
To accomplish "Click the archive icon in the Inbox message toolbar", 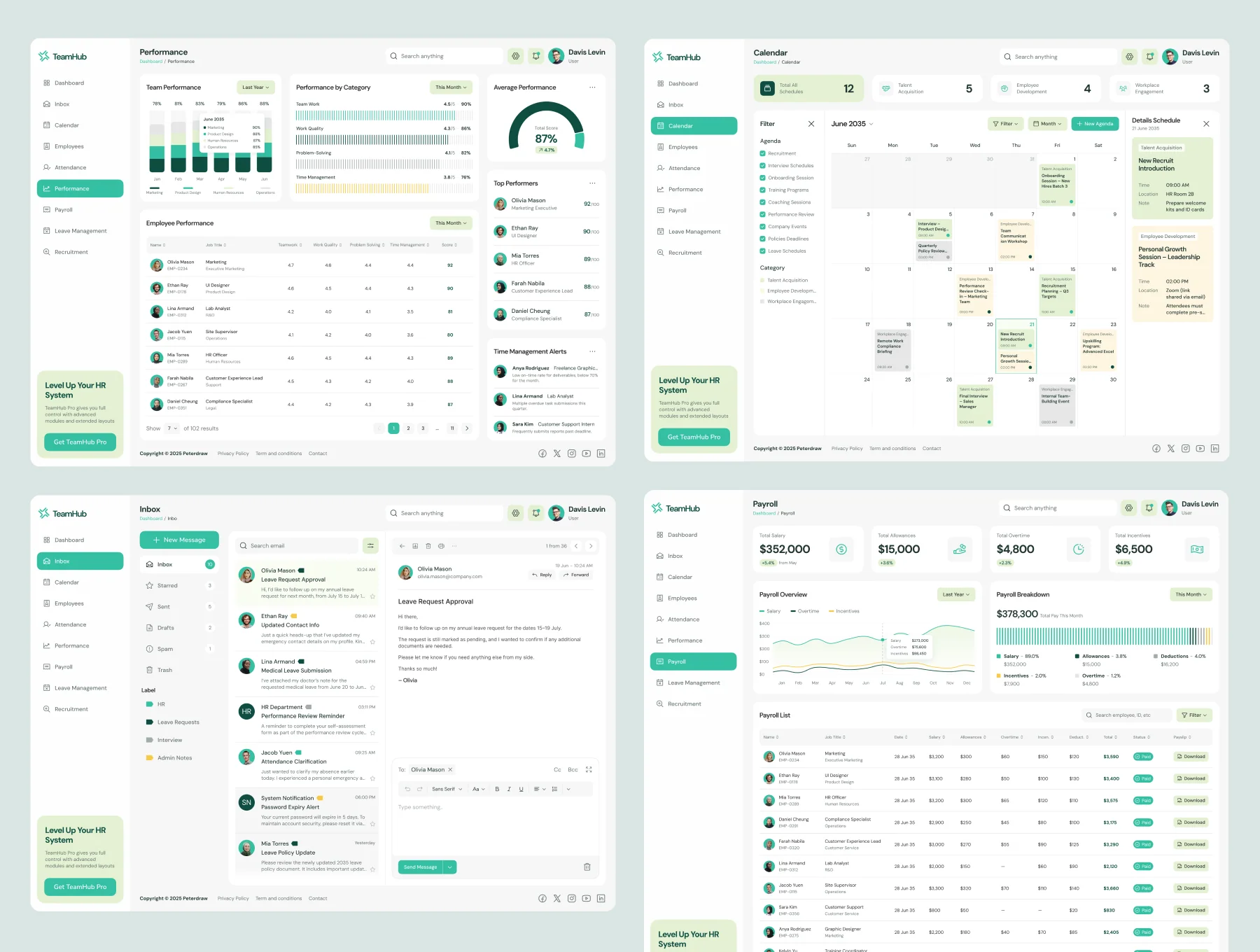I will coord(415,546).
